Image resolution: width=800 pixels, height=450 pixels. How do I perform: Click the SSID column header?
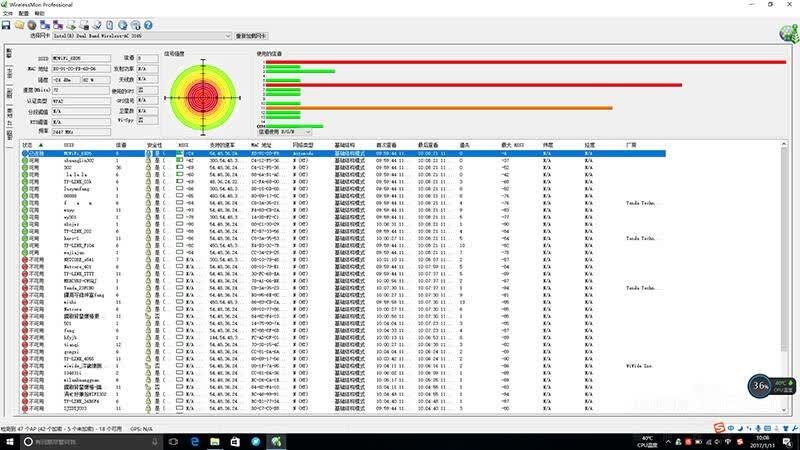pyautogui.click(x=69, y=145)
